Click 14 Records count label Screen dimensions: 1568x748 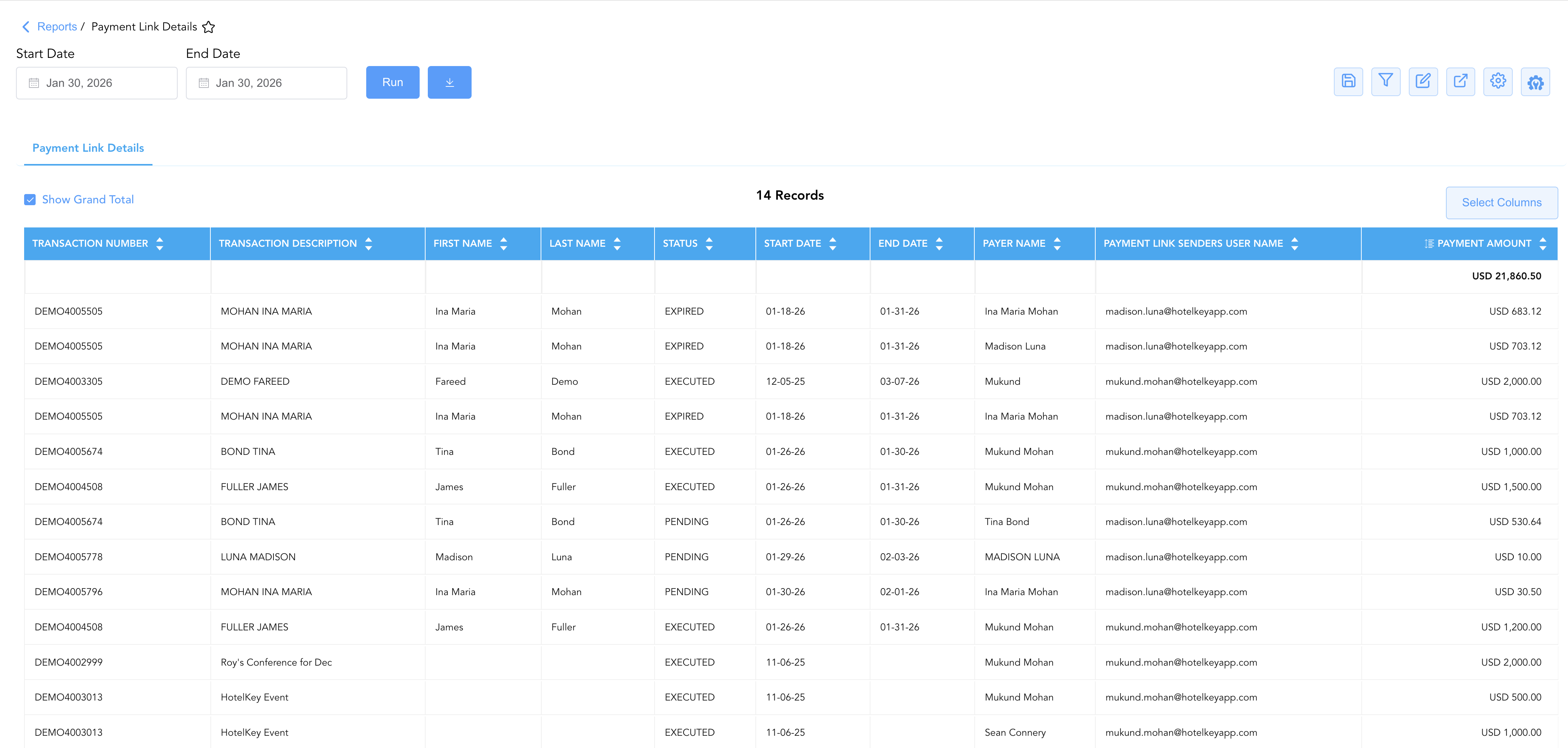[x=790, y=196]
